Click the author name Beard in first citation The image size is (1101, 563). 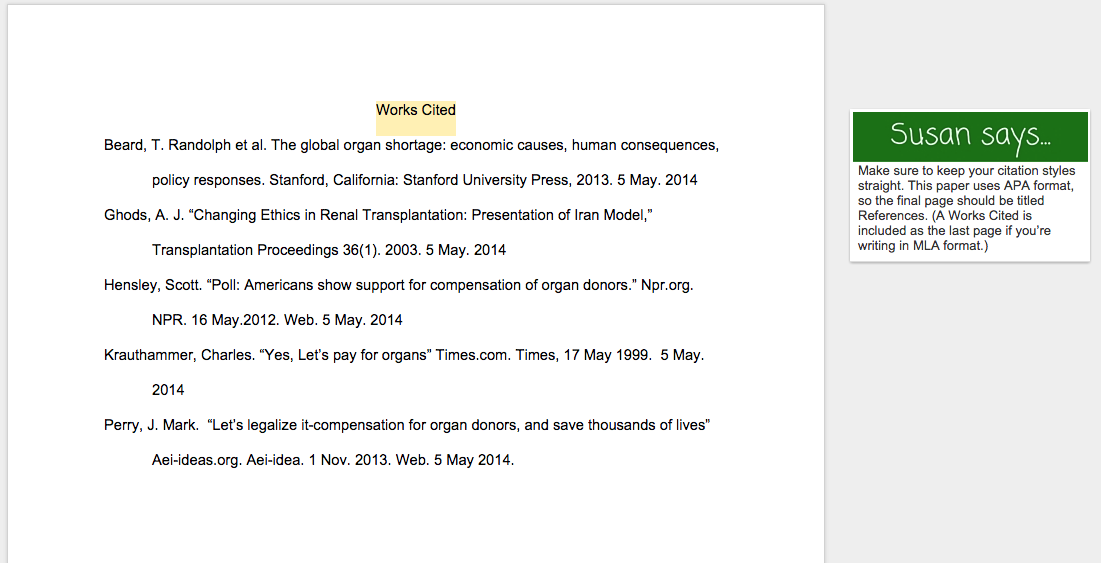(124, 145)
